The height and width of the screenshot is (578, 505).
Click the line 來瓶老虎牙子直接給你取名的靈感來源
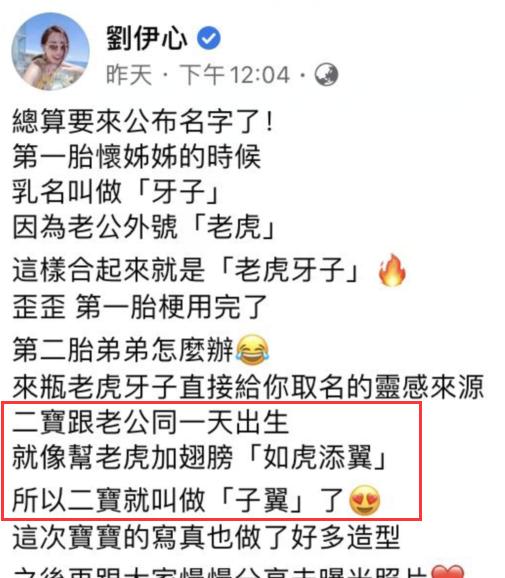(x=248, y=387)
